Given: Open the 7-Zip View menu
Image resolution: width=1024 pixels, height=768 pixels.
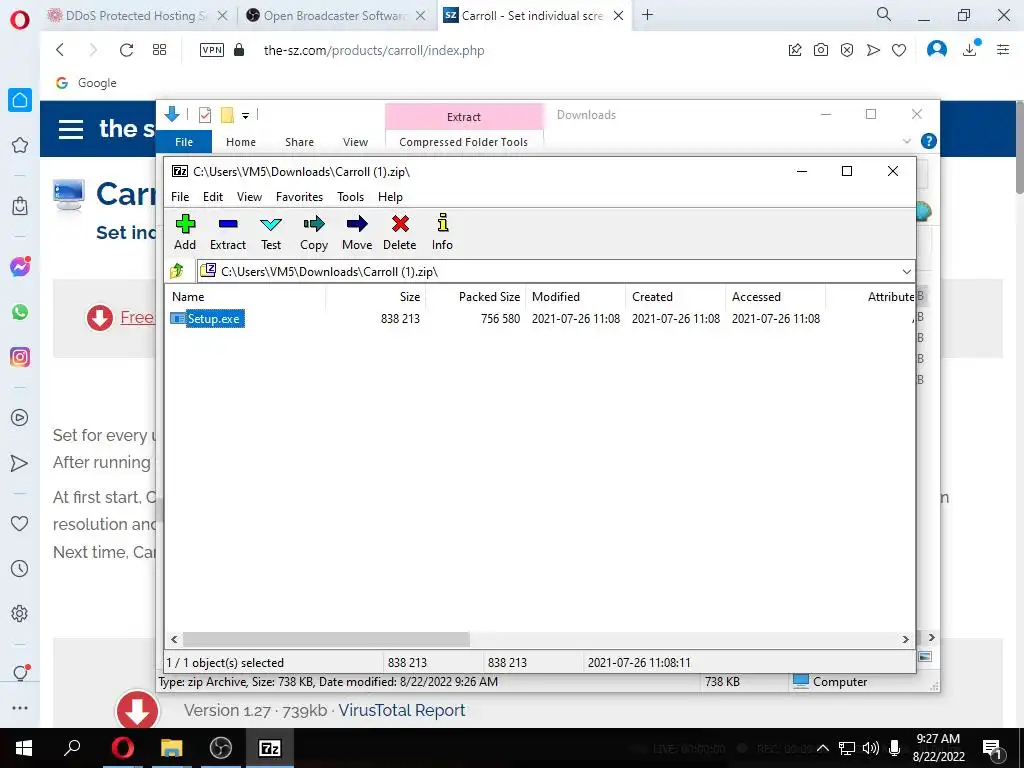Looking at the screenshot, I should pos(249,197).
